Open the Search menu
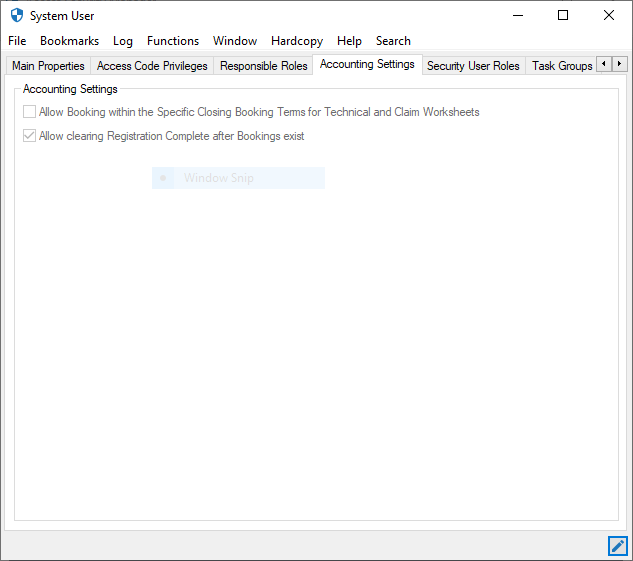The width and height of the screenshot is (633, 561). point(393,41)
